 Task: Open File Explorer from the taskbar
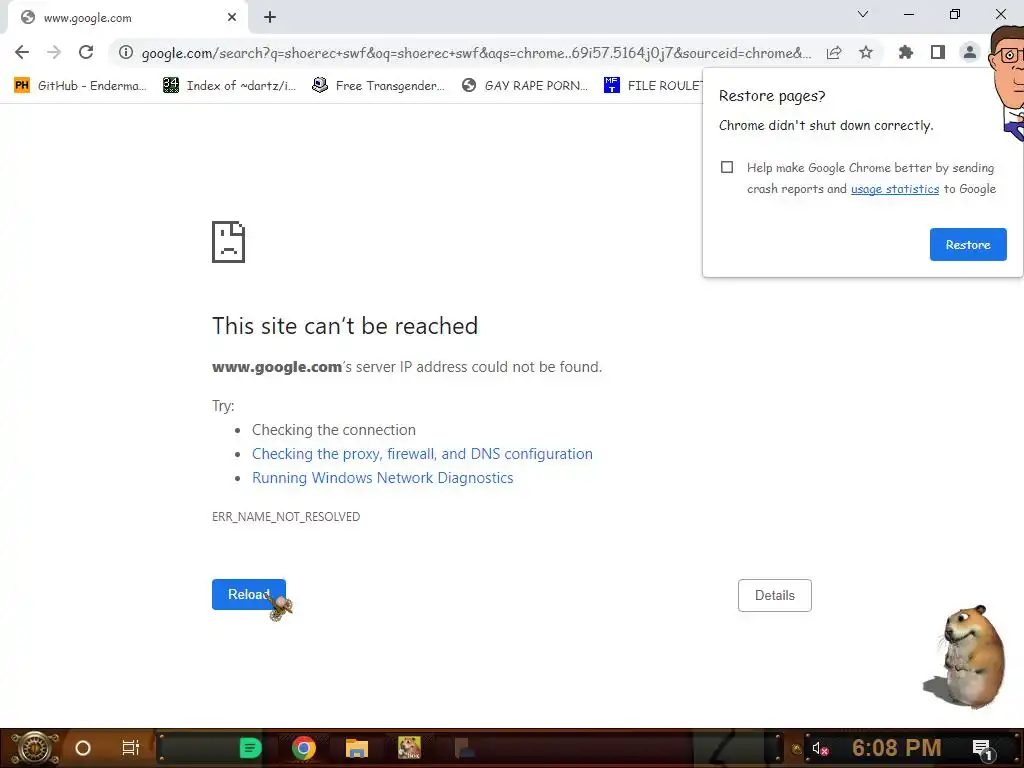pyautogui.click(x=357, y=748)
